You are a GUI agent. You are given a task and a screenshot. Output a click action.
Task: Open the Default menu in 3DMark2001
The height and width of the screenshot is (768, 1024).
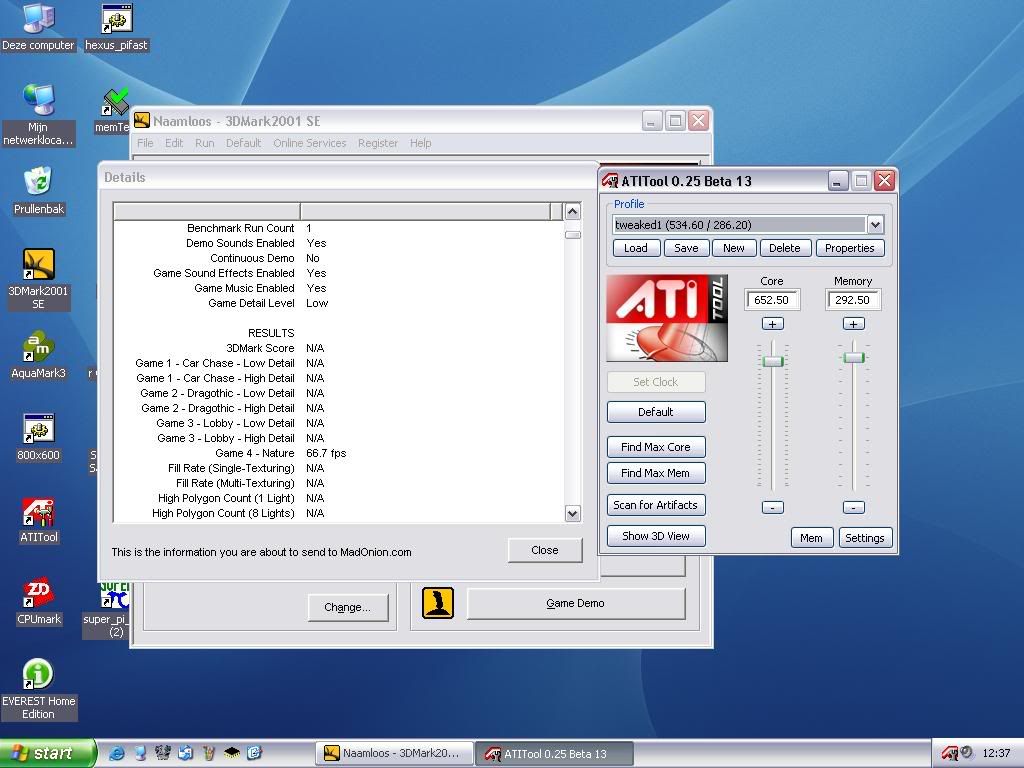click(x=244, y=143)
